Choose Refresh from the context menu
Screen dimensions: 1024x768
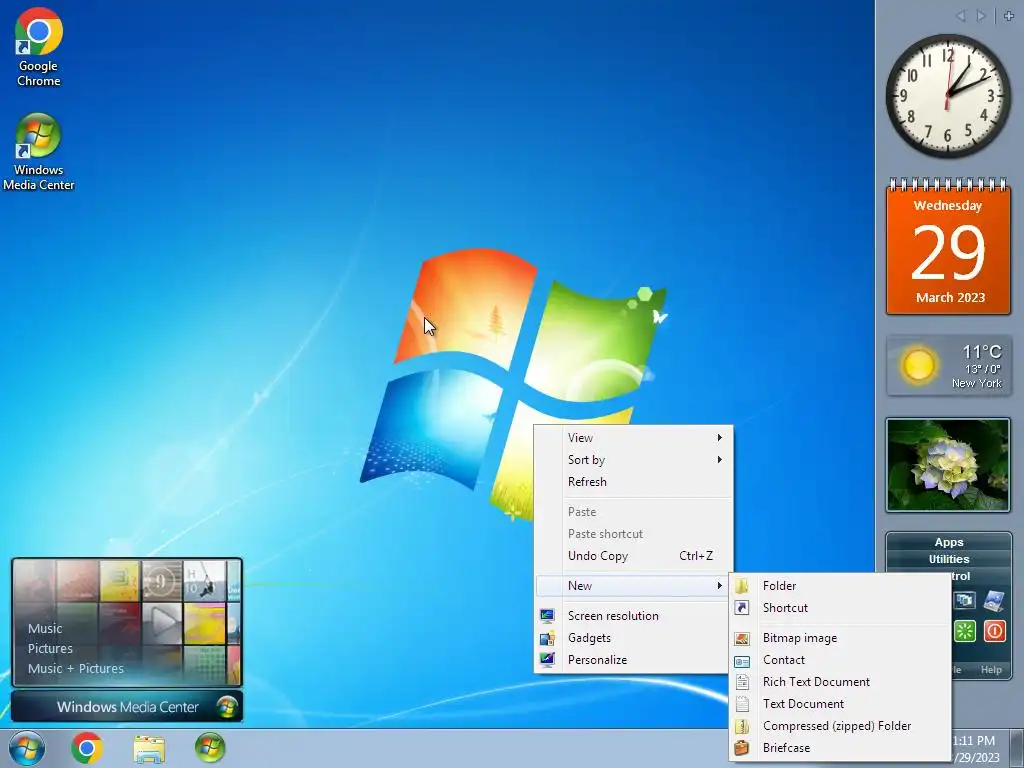click(x=633, y=482)
